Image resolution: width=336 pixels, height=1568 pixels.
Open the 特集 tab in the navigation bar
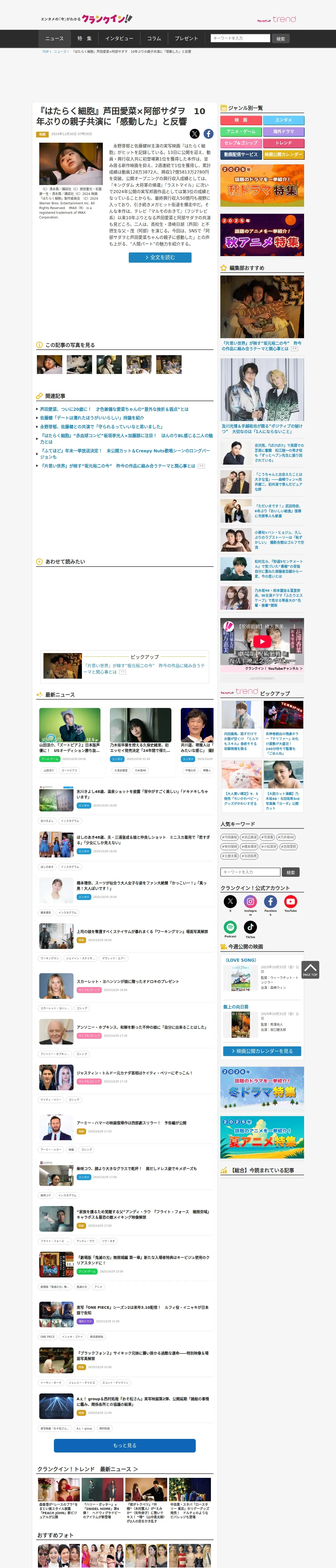[x=85, y=38]
